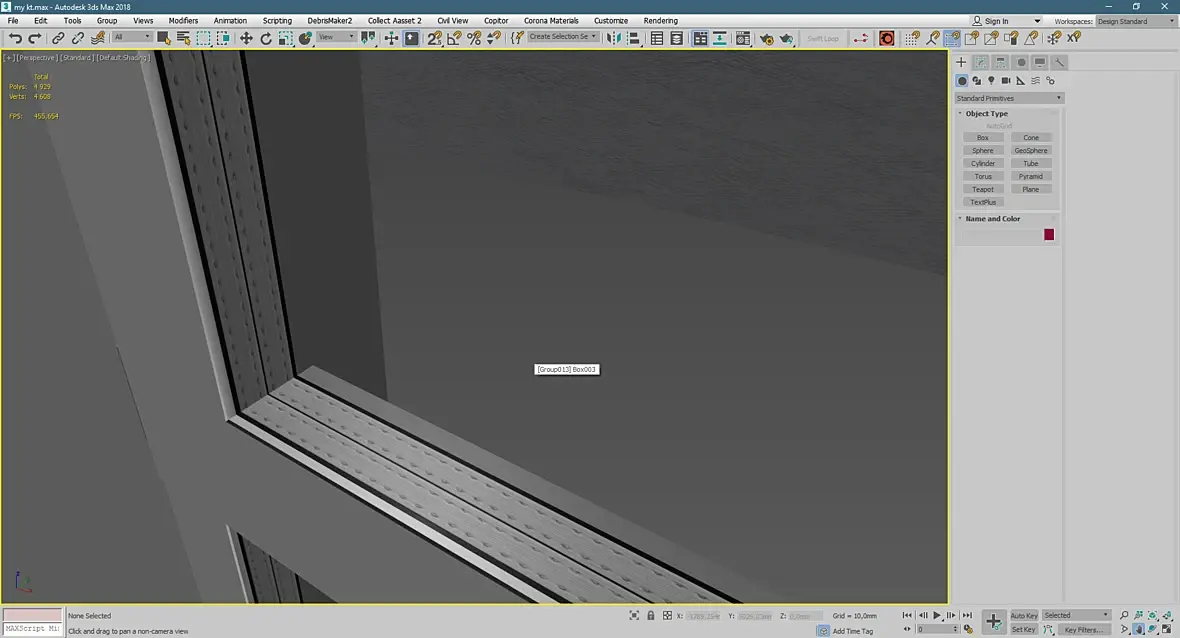Viewport: 1180px width, 638px height.
Task: Open Standard Primitives dropdown
Action: (x=1008, y=99)
